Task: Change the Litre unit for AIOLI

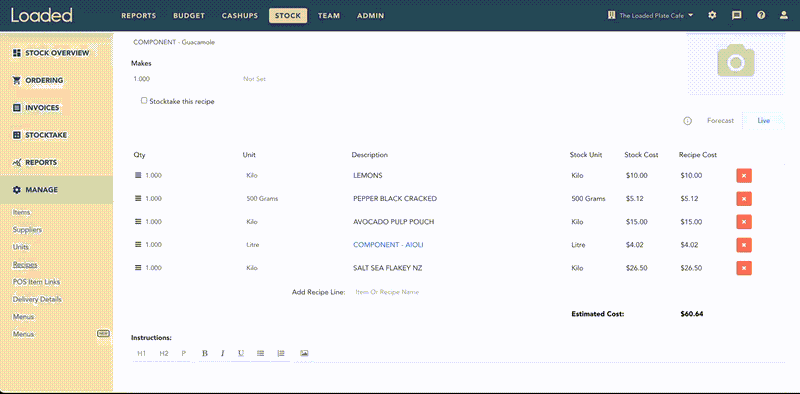Action: pyautogui.click(x=253, y=245)
